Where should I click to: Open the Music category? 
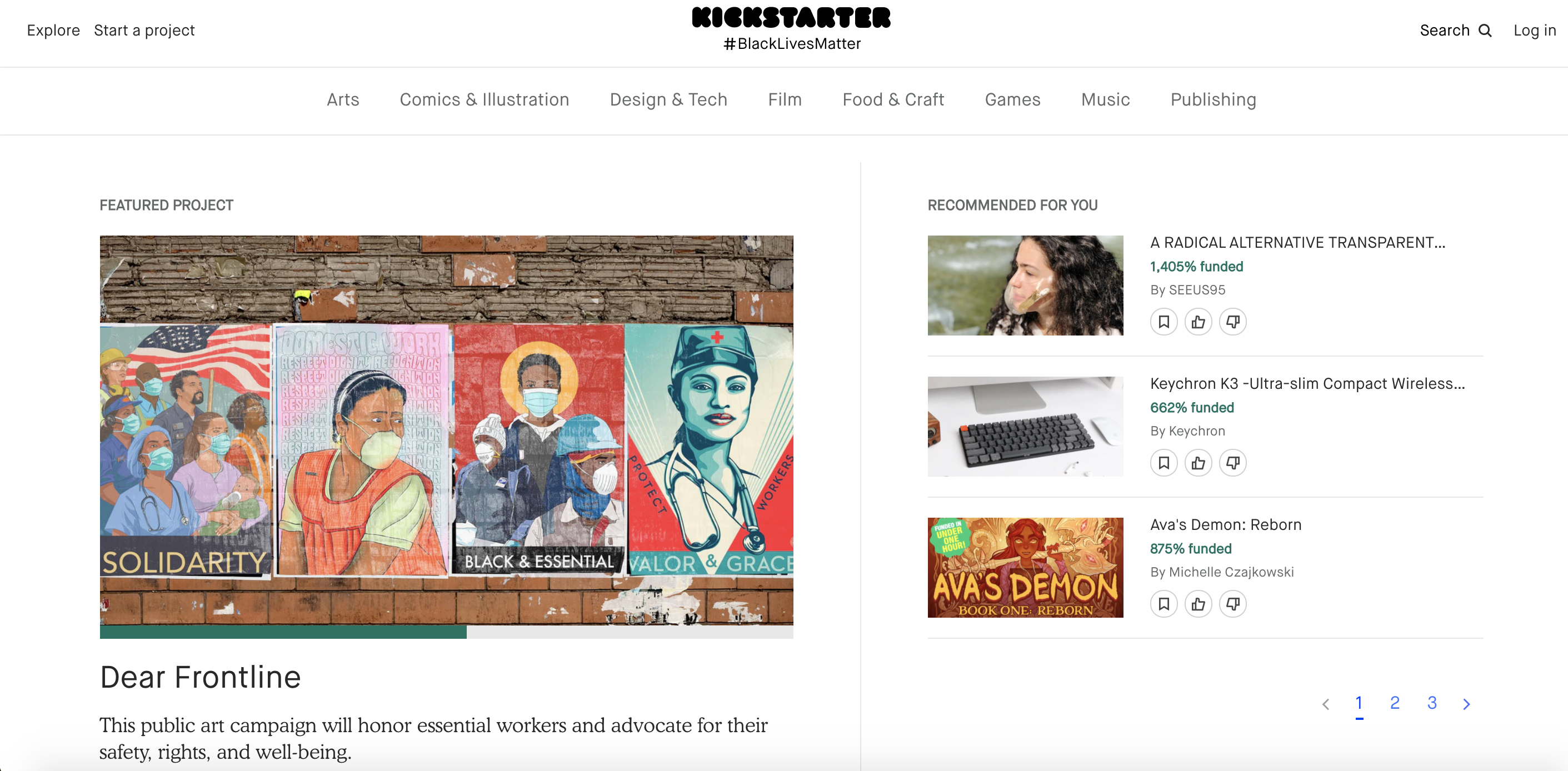1105,100
